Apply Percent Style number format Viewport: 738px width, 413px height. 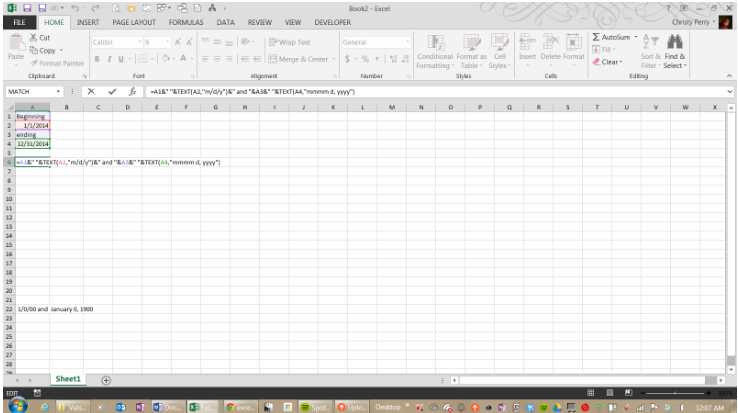click(365, 59)
